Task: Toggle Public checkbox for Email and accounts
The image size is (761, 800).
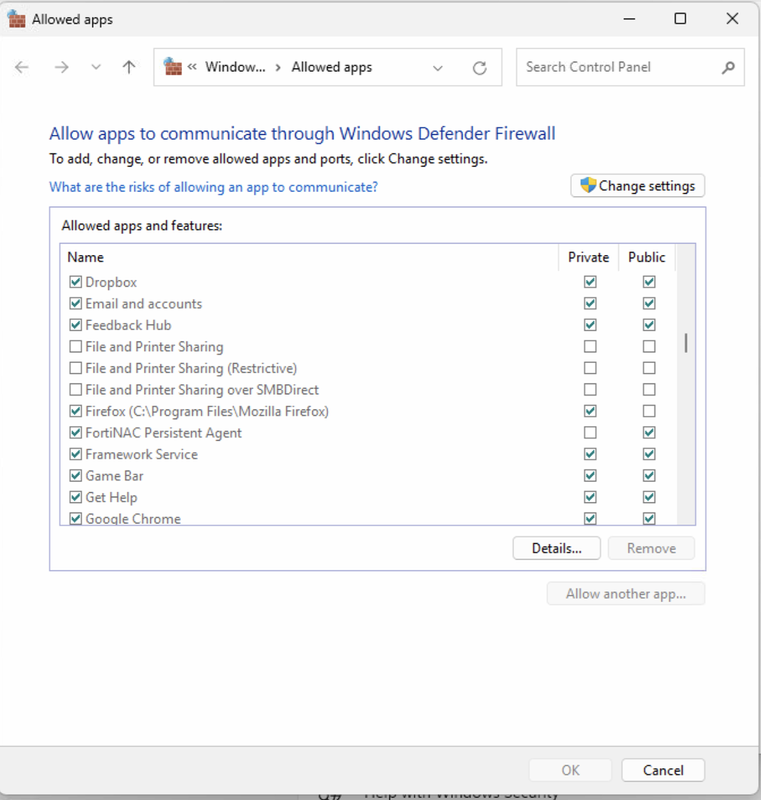Action: (649, 303)
